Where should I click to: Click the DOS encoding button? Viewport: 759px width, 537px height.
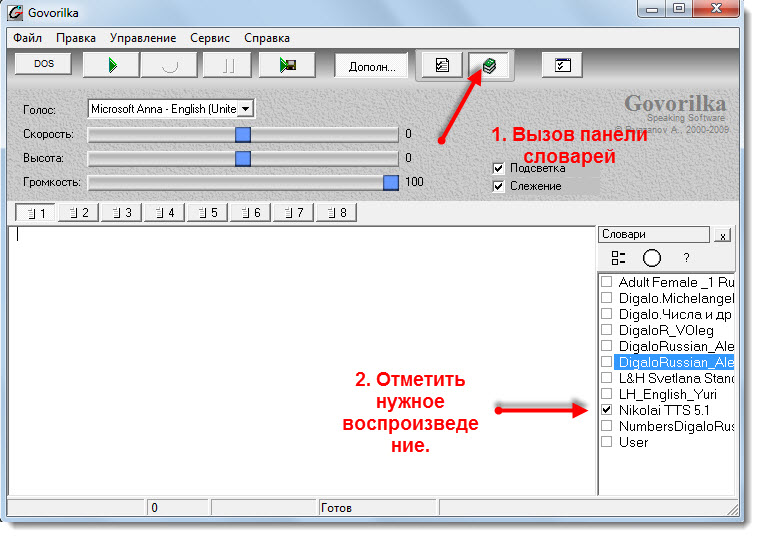click(x=43, y=64)
